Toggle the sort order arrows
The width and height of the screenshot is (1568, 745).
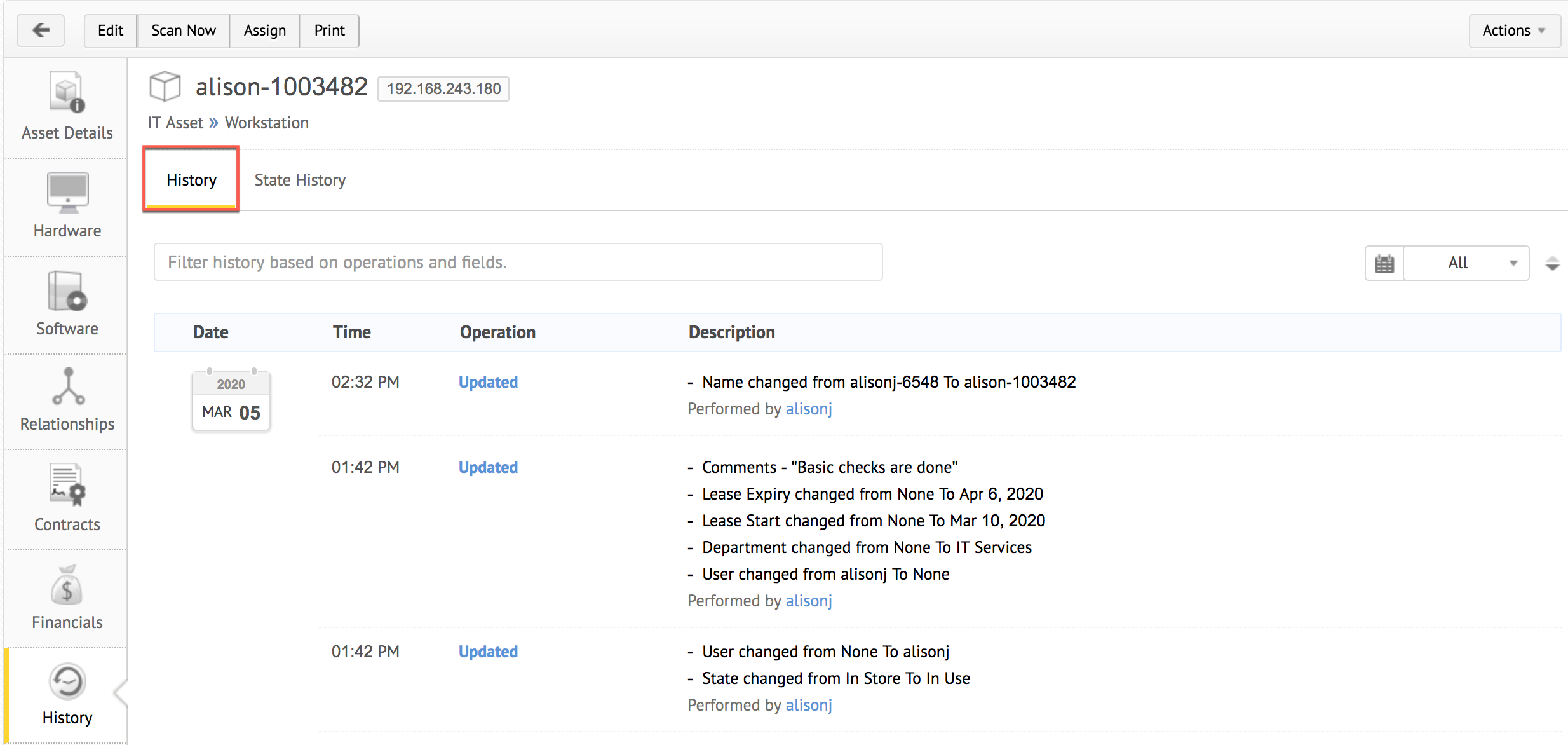1552,263
